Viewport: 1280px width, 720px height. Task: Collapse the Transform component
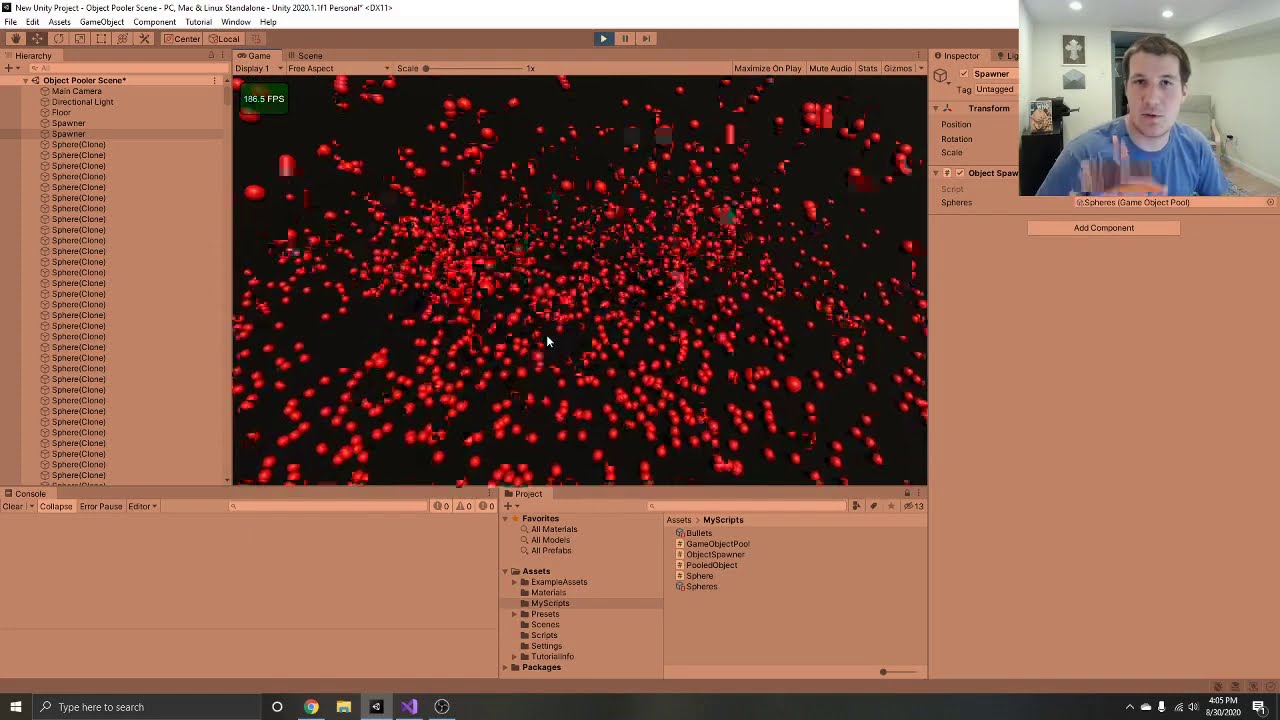coord(936,109)
